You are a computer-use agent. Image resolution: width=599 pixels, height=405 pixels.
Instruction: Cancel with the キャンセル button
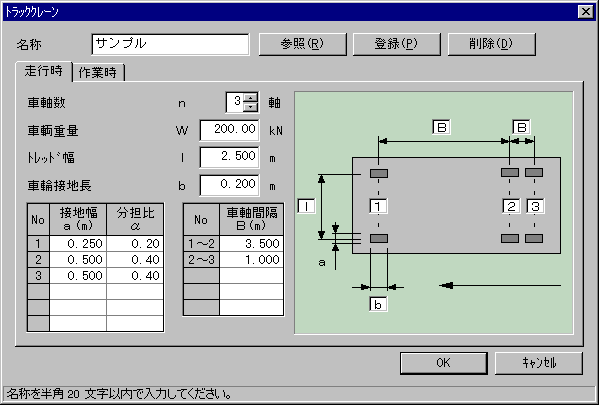tap(539, 363)
